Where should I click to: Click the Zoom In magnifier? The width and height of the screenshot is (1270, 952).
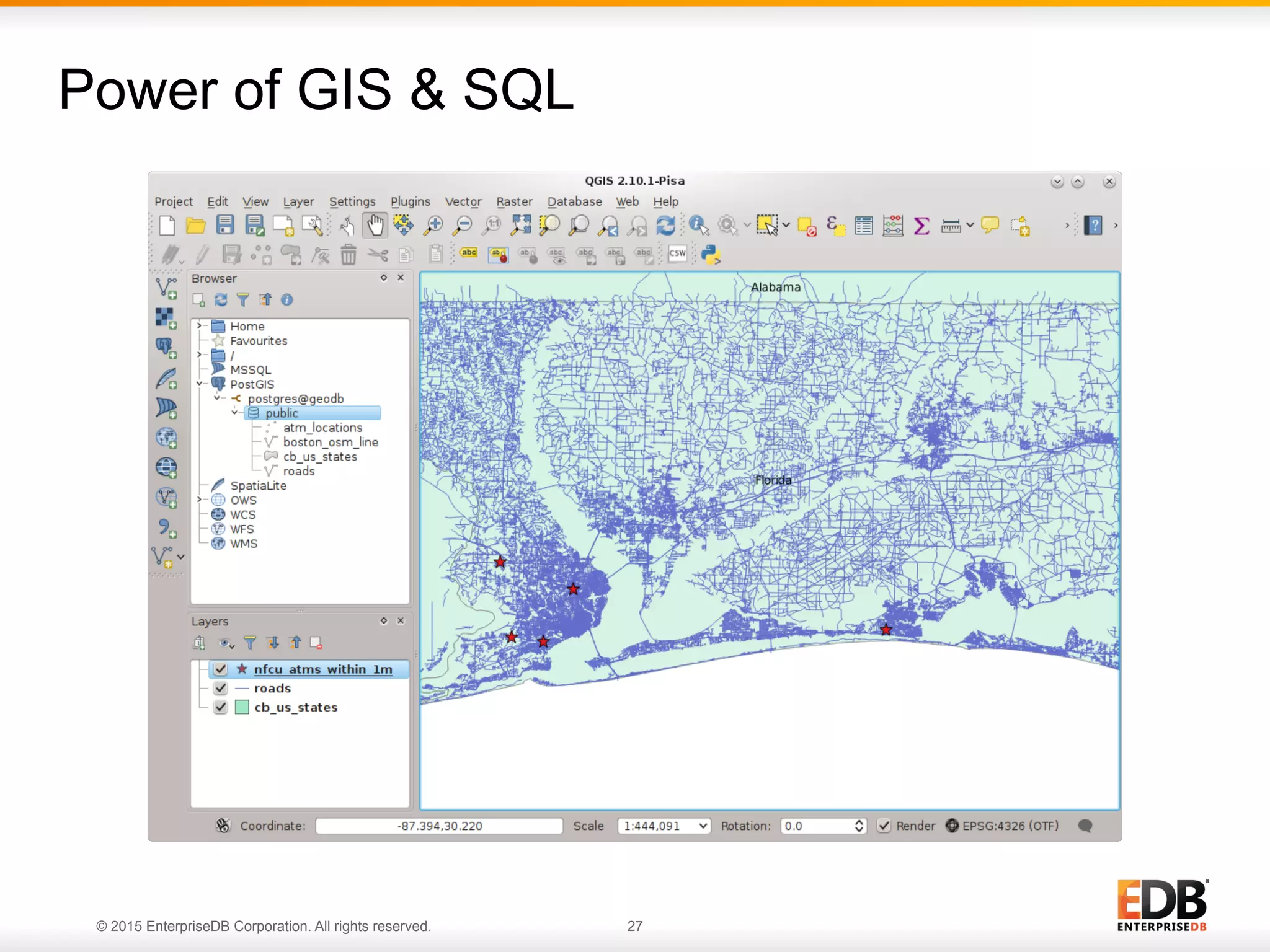pyautogui.click(x=433, y=226)
